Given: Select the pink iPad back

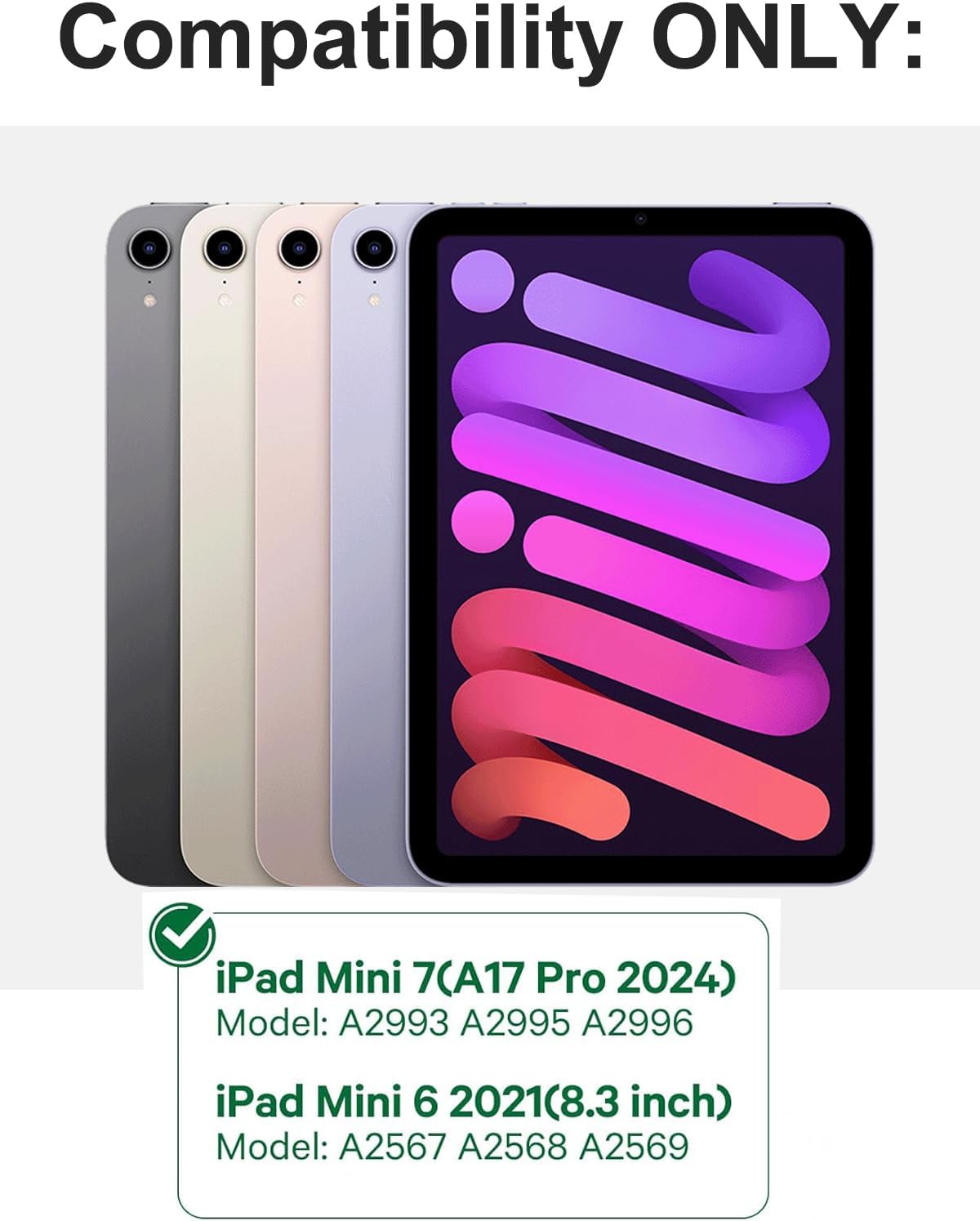Looking at the screenshot, I should pyautogui.click(x=292, y=546).
